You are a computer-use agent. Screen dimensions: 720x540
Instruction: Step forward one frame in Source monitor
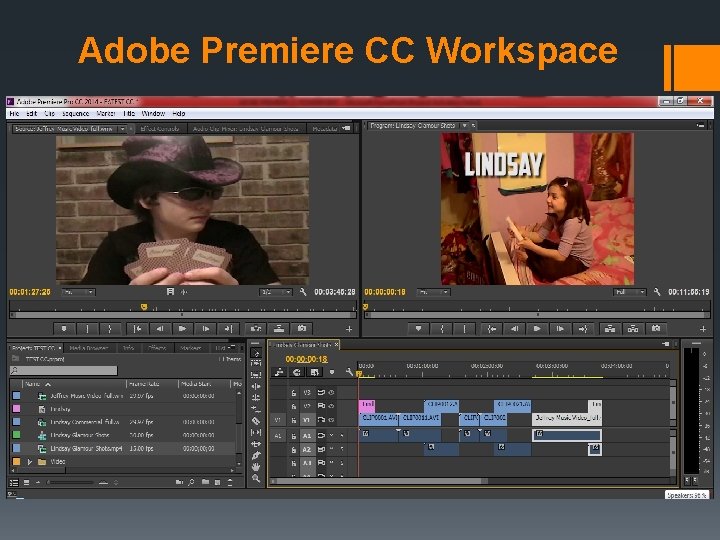[x=205, y=328]
